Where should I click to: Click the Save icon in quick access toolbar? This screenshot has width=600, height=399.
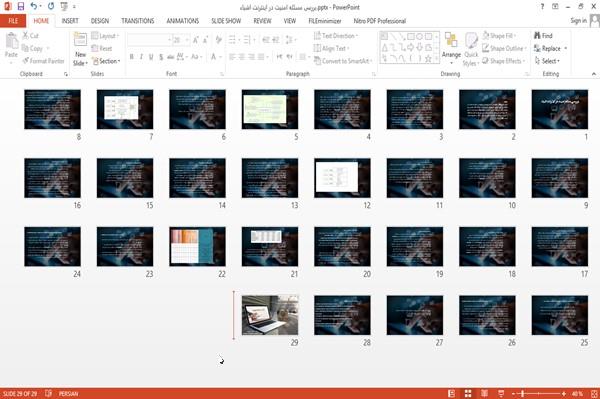pyautogui.click(x=21, y=7)
